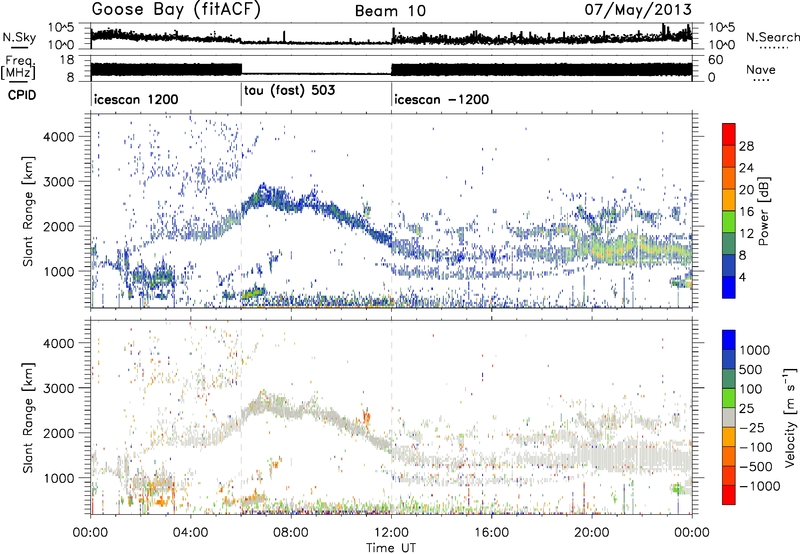Click the 20:00 time tick label
Image resolution: width=800 pixels, height=554 pixels.
click(x=592, y=533)
